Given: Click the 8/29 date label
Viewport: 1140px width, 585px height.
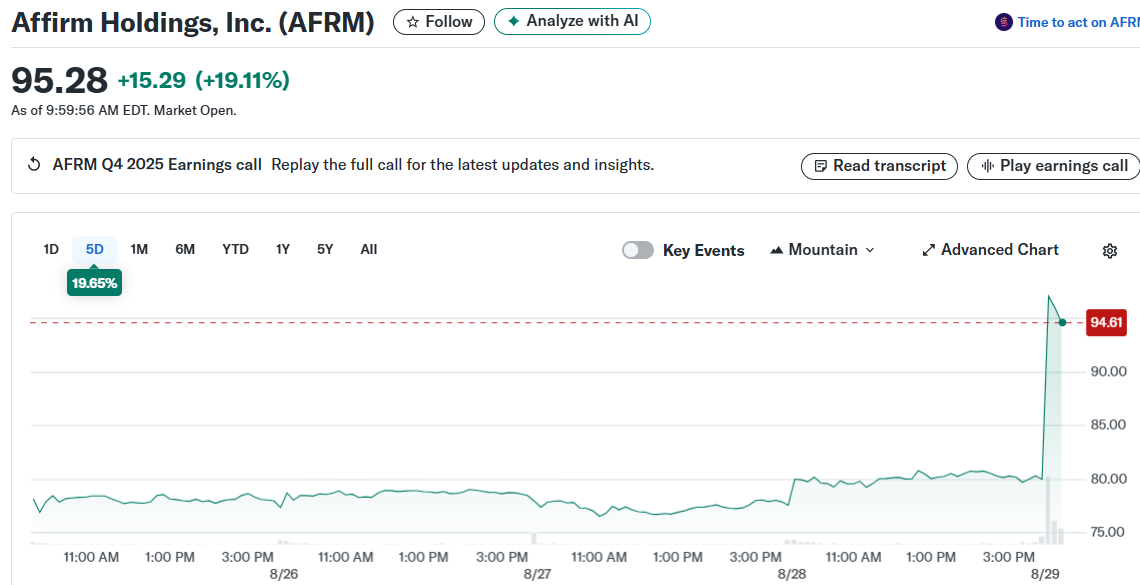Looking at the screenshot, I should click(x=1045, y=574).
